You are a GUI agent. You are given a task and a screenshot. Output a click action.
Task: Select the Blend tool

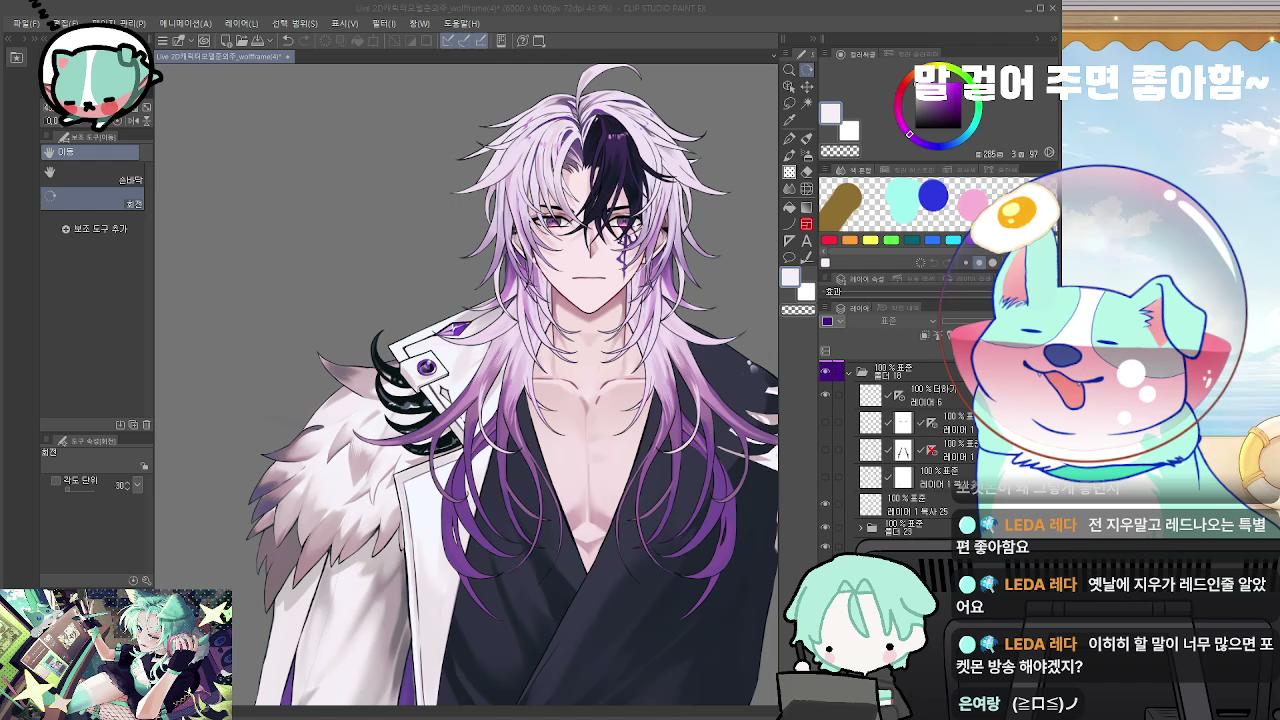coord(789,189)
